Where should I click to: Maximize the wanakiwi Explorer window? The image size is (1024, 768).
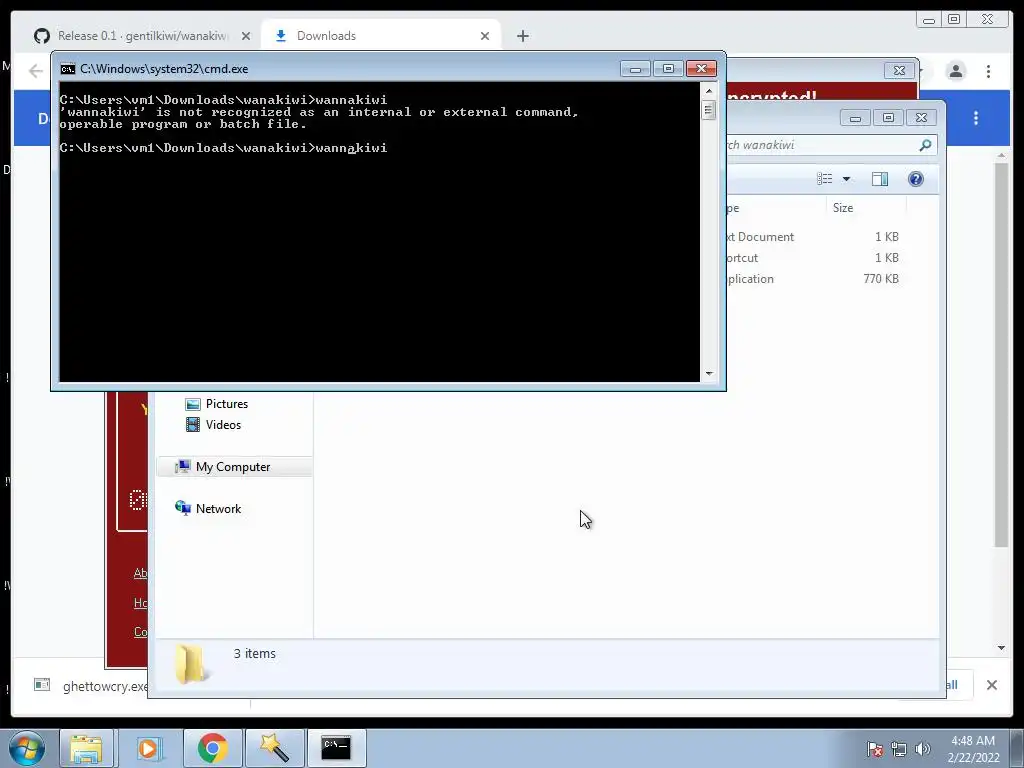888,118
